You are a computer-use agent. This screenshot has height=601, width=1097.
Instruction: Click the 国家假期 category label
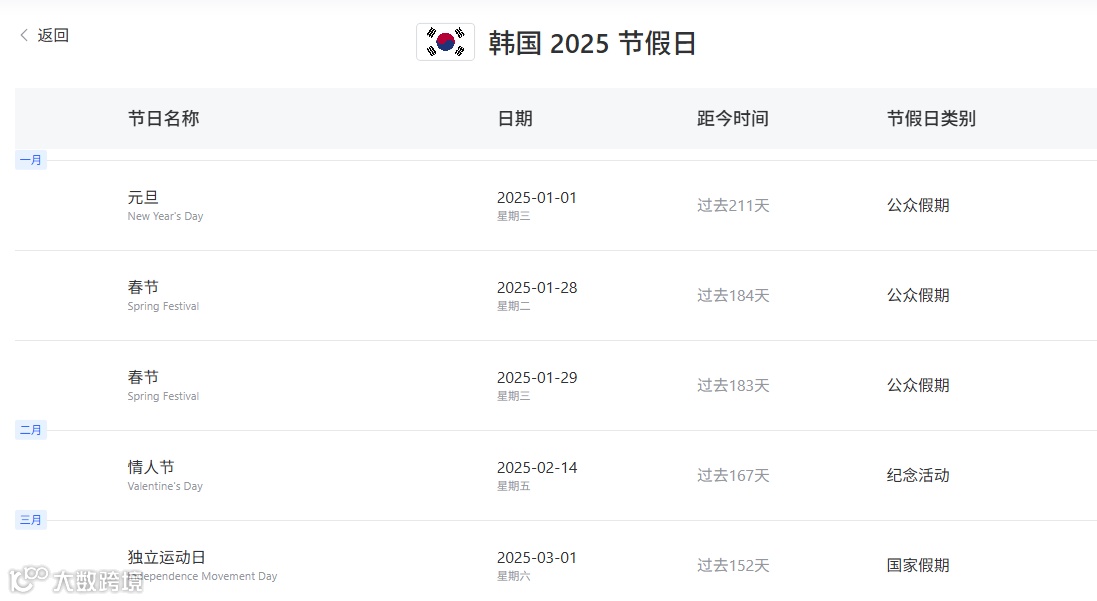pos(918,565)
